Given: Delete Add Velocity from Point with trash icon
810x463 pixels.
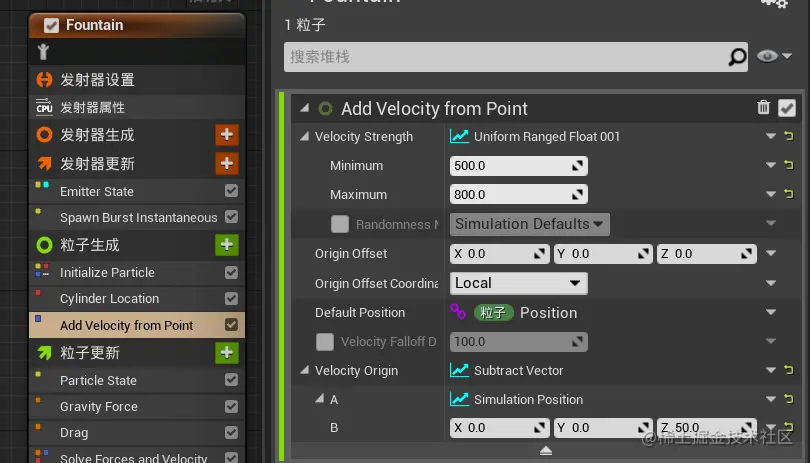Looking at the screenshot, I should 763,107.
